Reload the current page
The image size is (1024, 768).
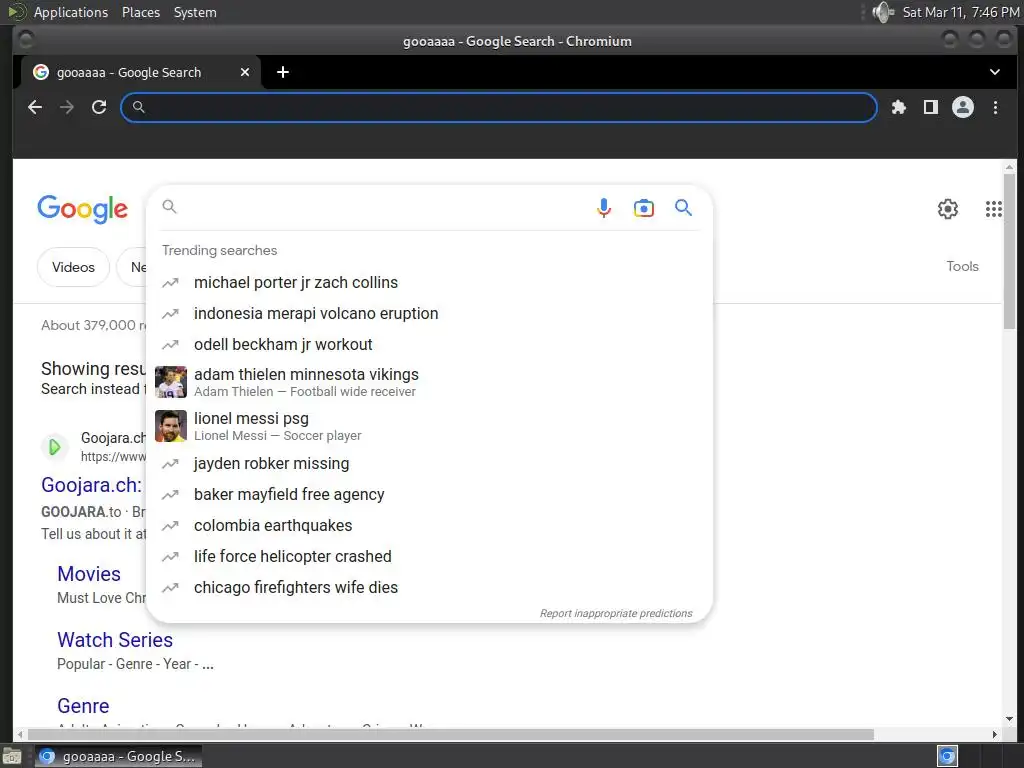point(99,107)
